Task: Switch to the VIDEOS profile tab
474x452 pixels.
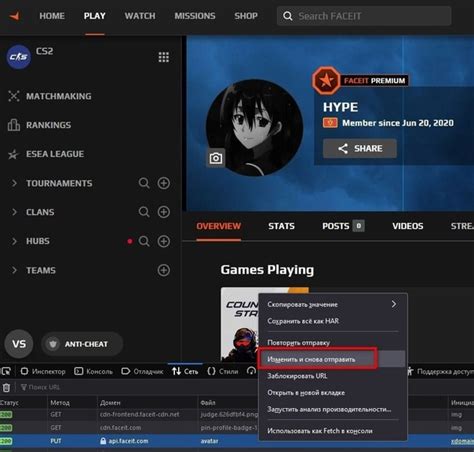Action: [408, 226]
